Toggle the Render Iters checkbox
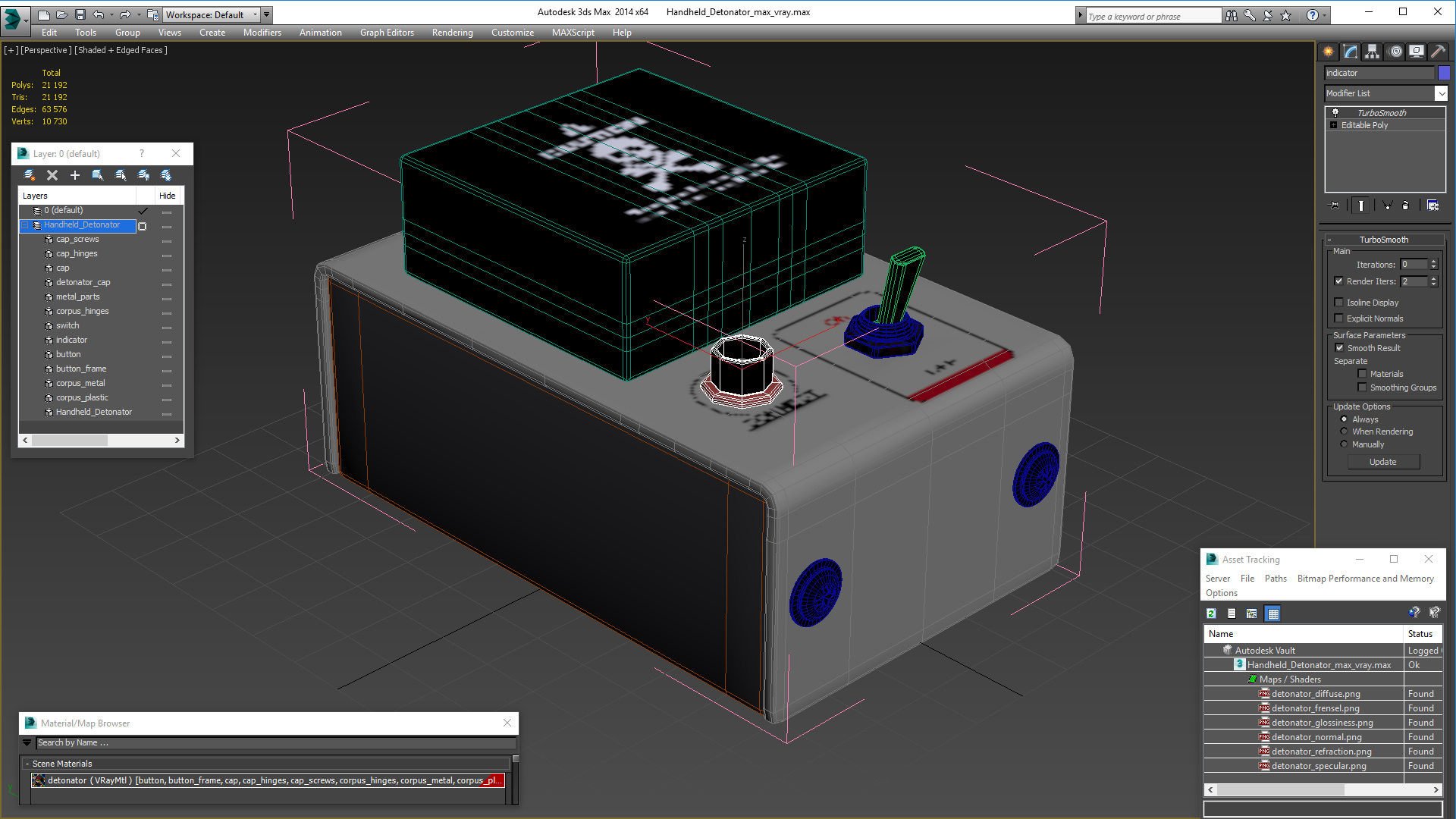1456x819 pixels. [x=1338, y=281]
